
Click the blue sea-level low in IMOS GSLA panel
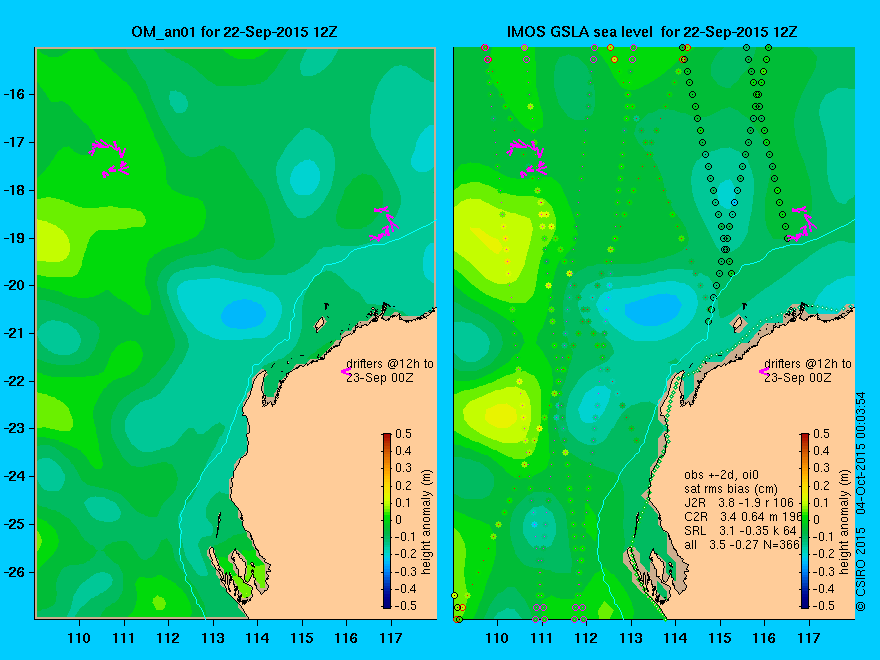pos(652,309)
